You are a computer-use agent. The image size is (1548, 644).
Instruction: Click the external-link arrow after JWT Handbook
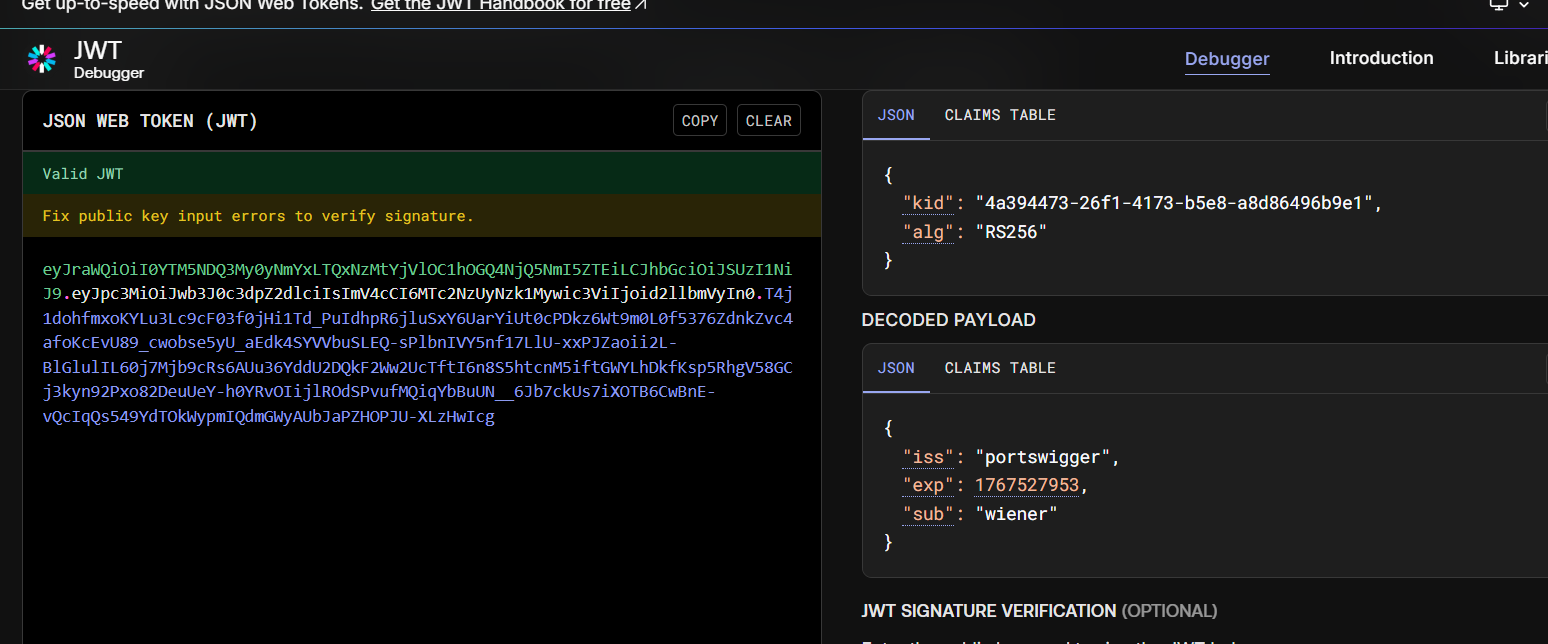(x=641, y=5)
